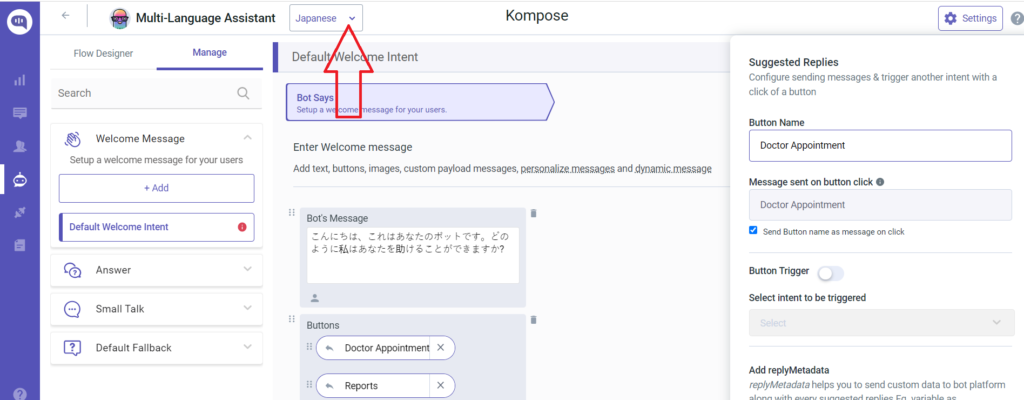Remove the Reports button
Image resolution: width=1024 pixels, height=400 pixels.
(440, 386)
